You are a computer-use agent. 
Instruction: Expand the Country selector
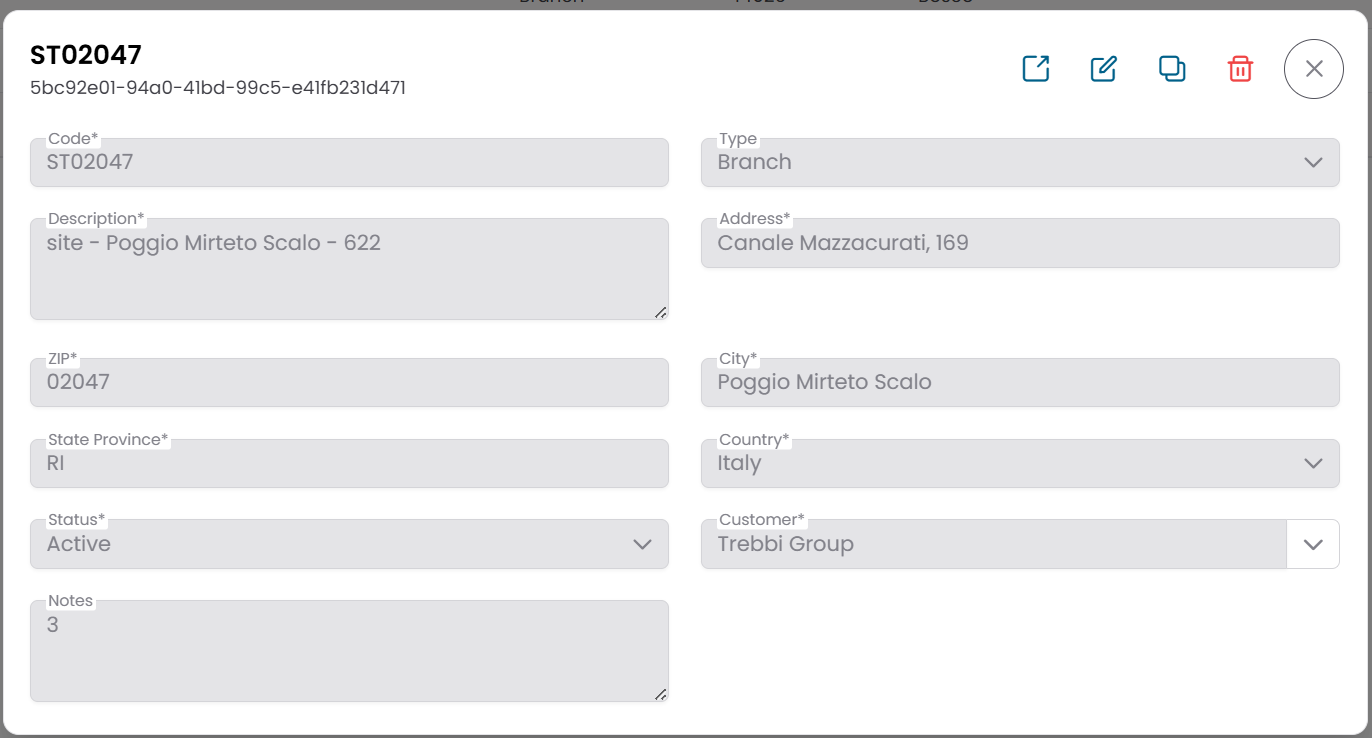pos(1315,463)
